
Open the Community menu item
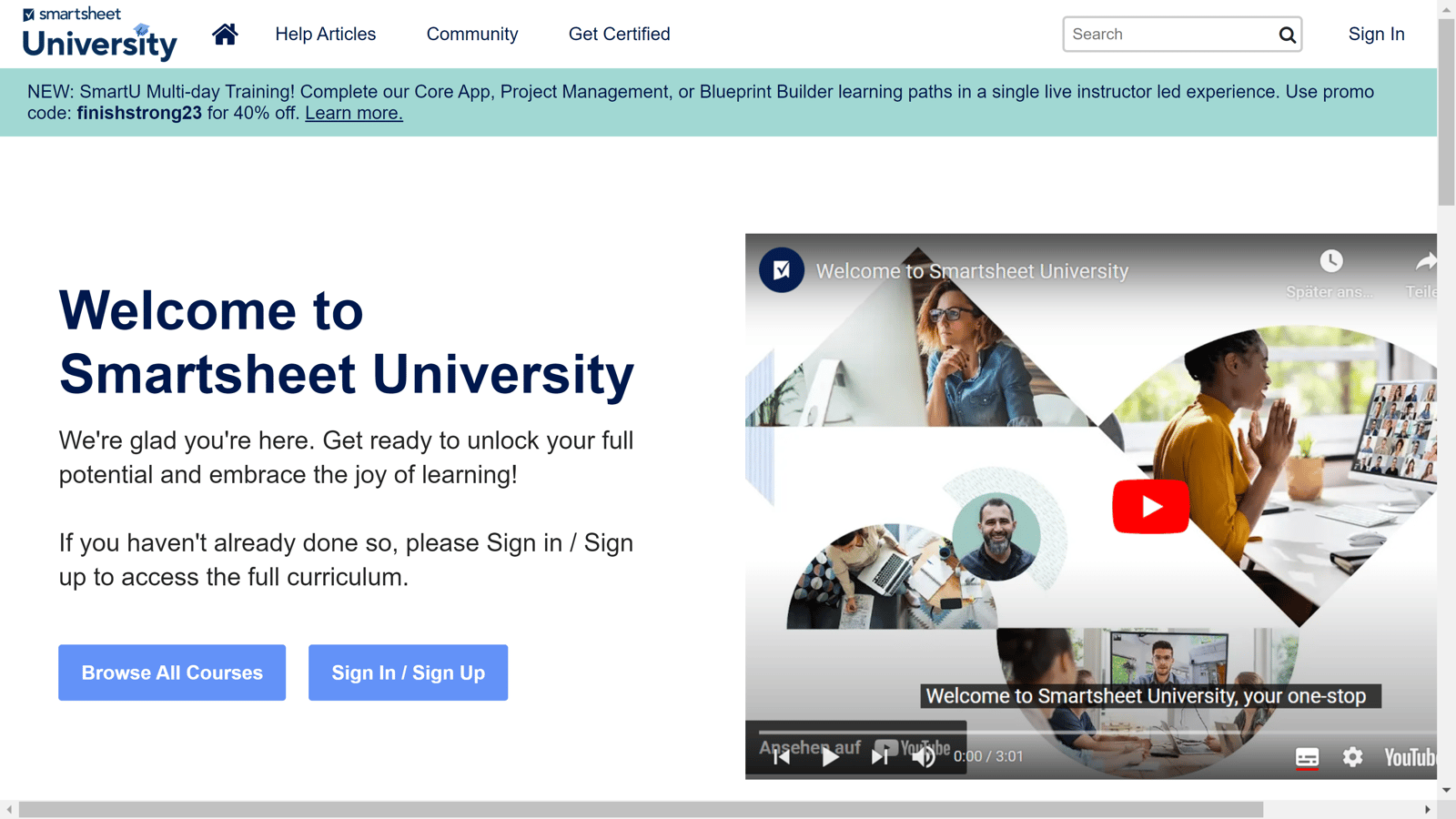tap(472, 34)
